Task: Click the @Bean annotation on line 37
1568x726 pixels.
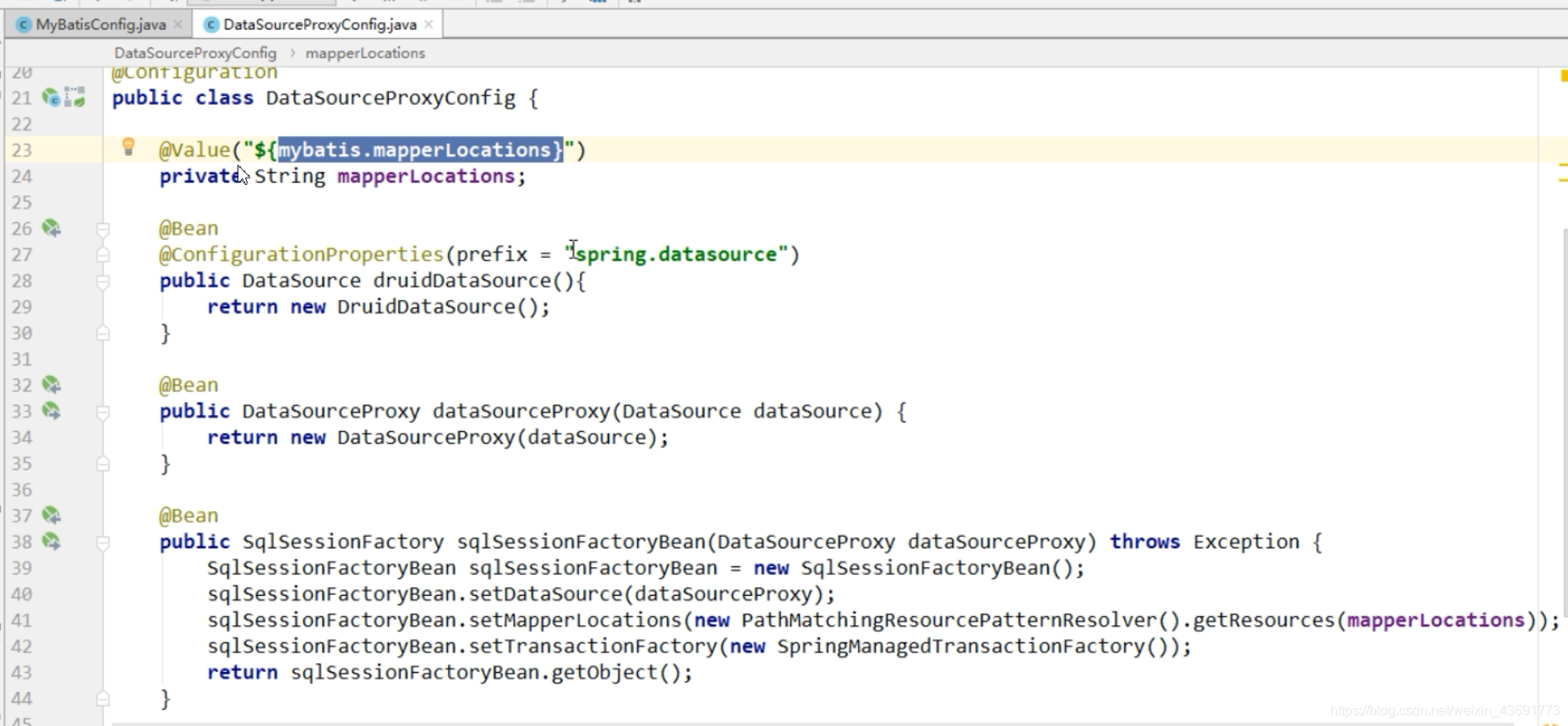Action: coord(188,516)
